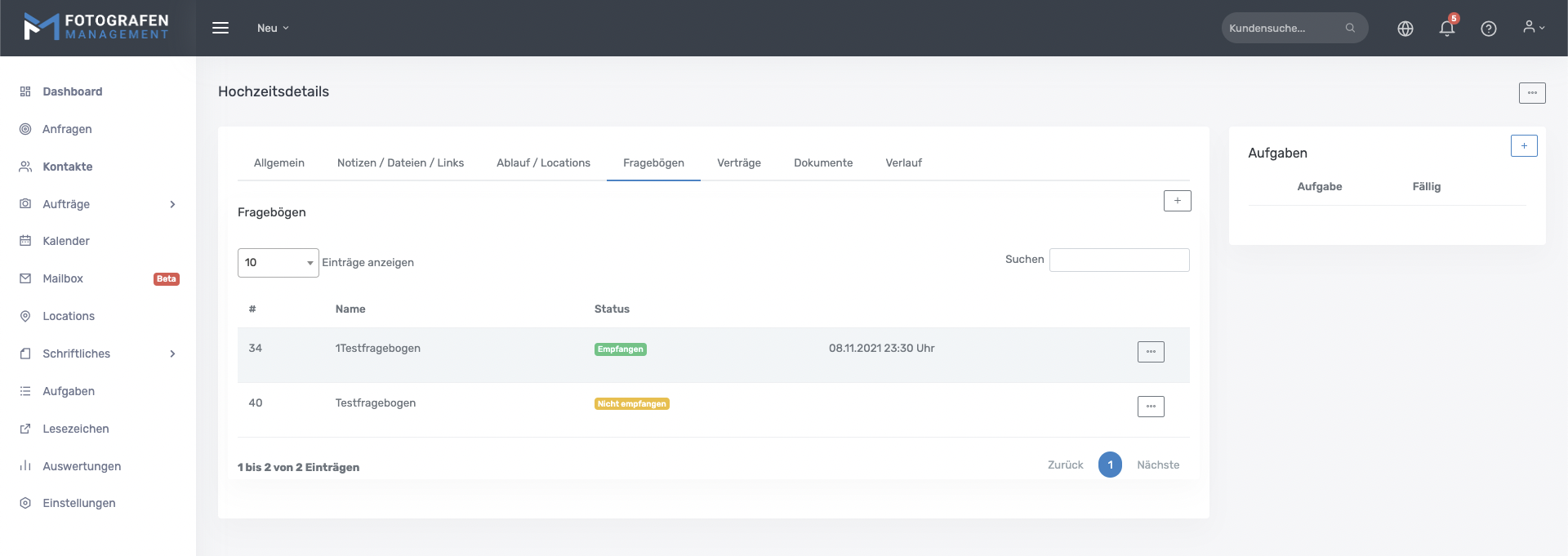Screen dimensions: 1568x556
Task: Open Kalender in the sidebar
Action: click(66, 241)
